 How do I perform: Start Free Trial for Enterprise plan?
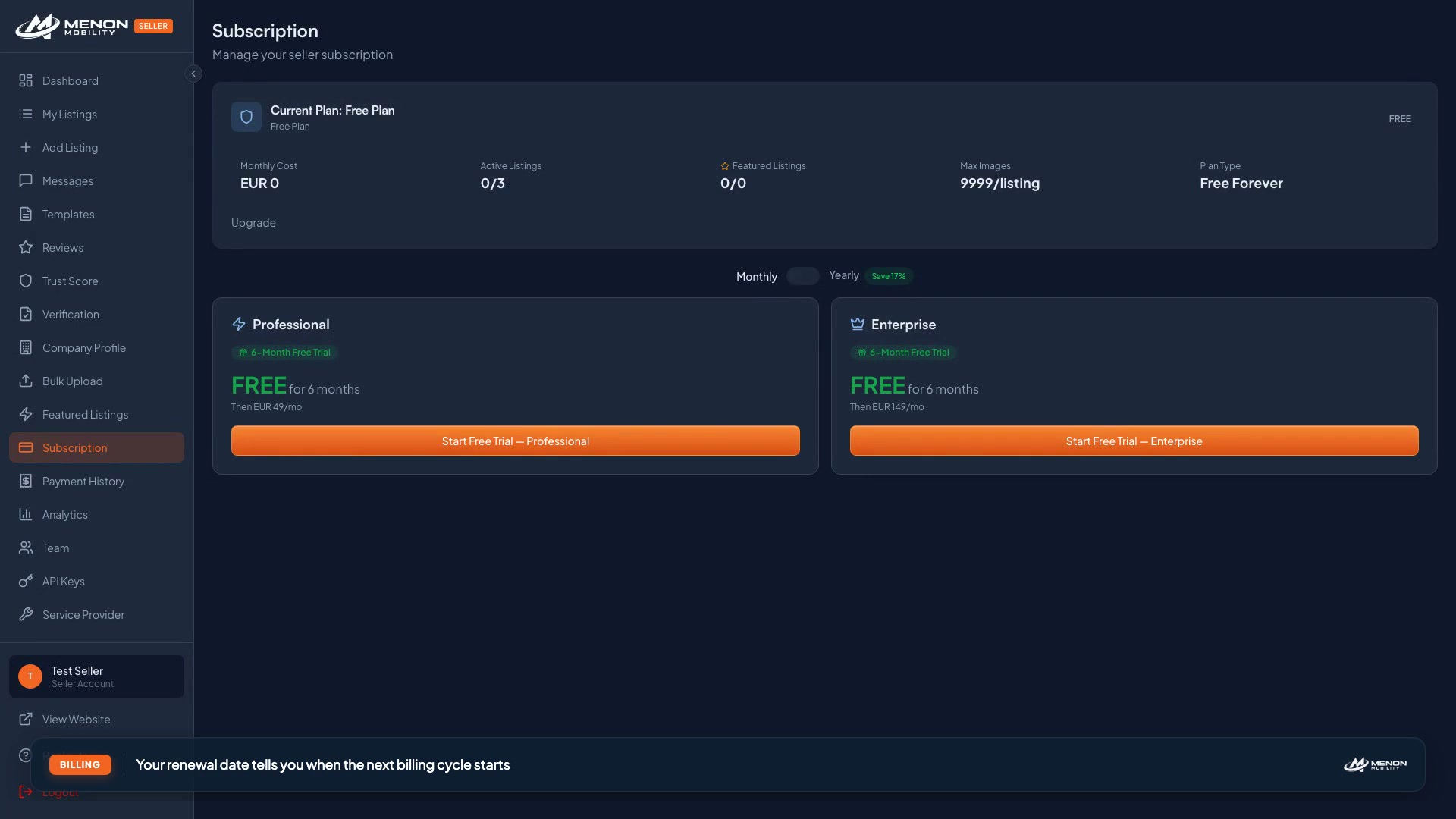tap(1134, 441)
